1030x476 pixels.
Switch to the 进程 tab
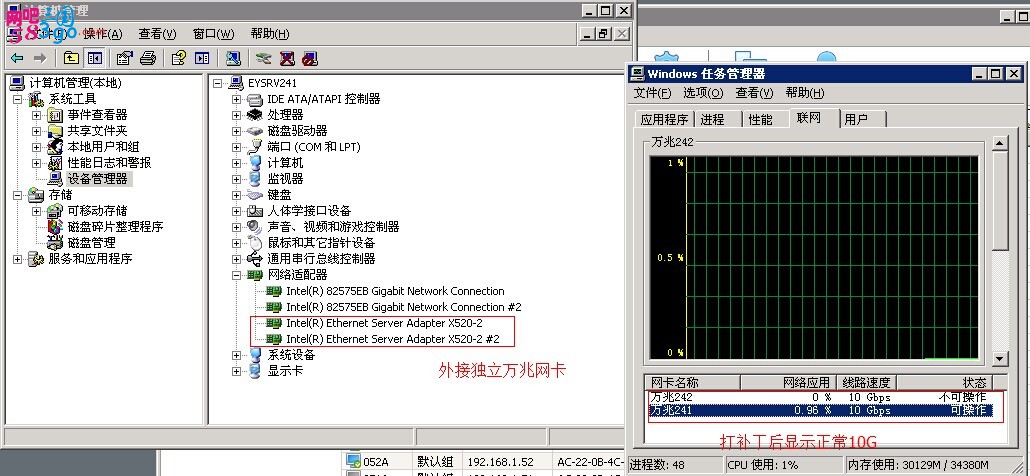(x=718, y=119)
